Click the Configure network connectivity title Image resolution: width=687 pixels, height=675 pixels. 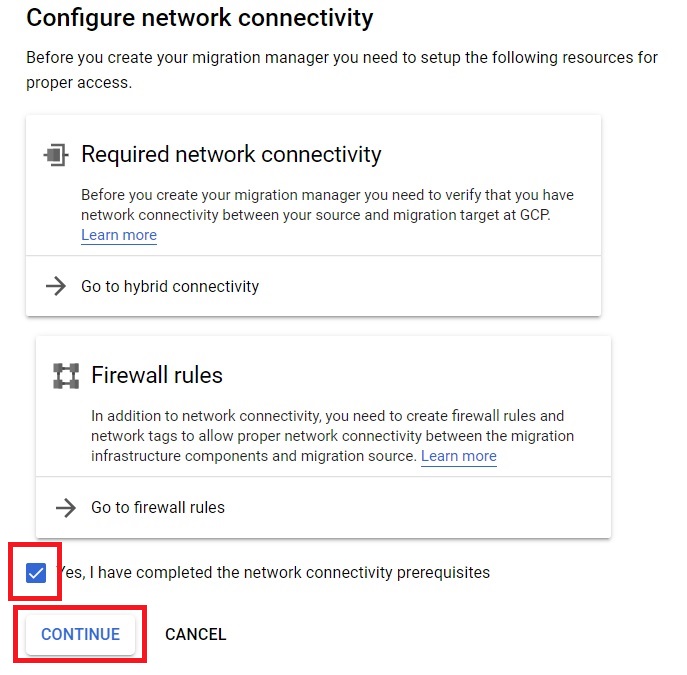[x=200, y=18]
